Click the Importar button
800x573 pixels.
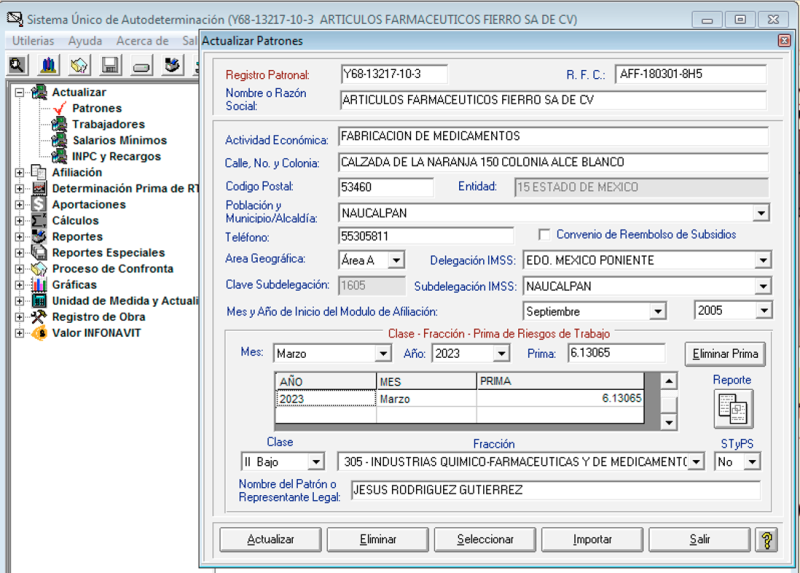pyautogui.click(x=592, y=539)
